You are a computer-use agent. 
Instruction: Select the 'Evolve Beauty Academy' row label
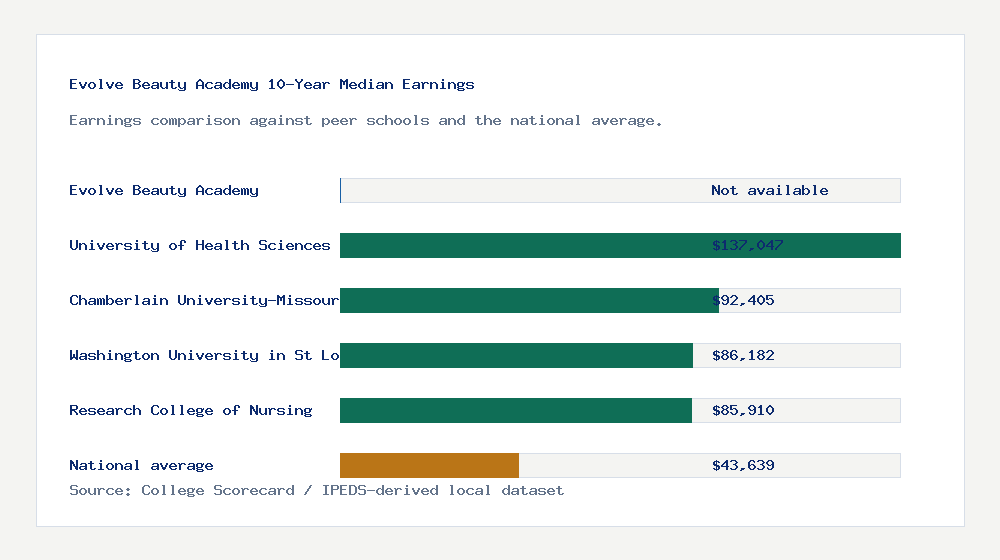click(x=164, y=190)
